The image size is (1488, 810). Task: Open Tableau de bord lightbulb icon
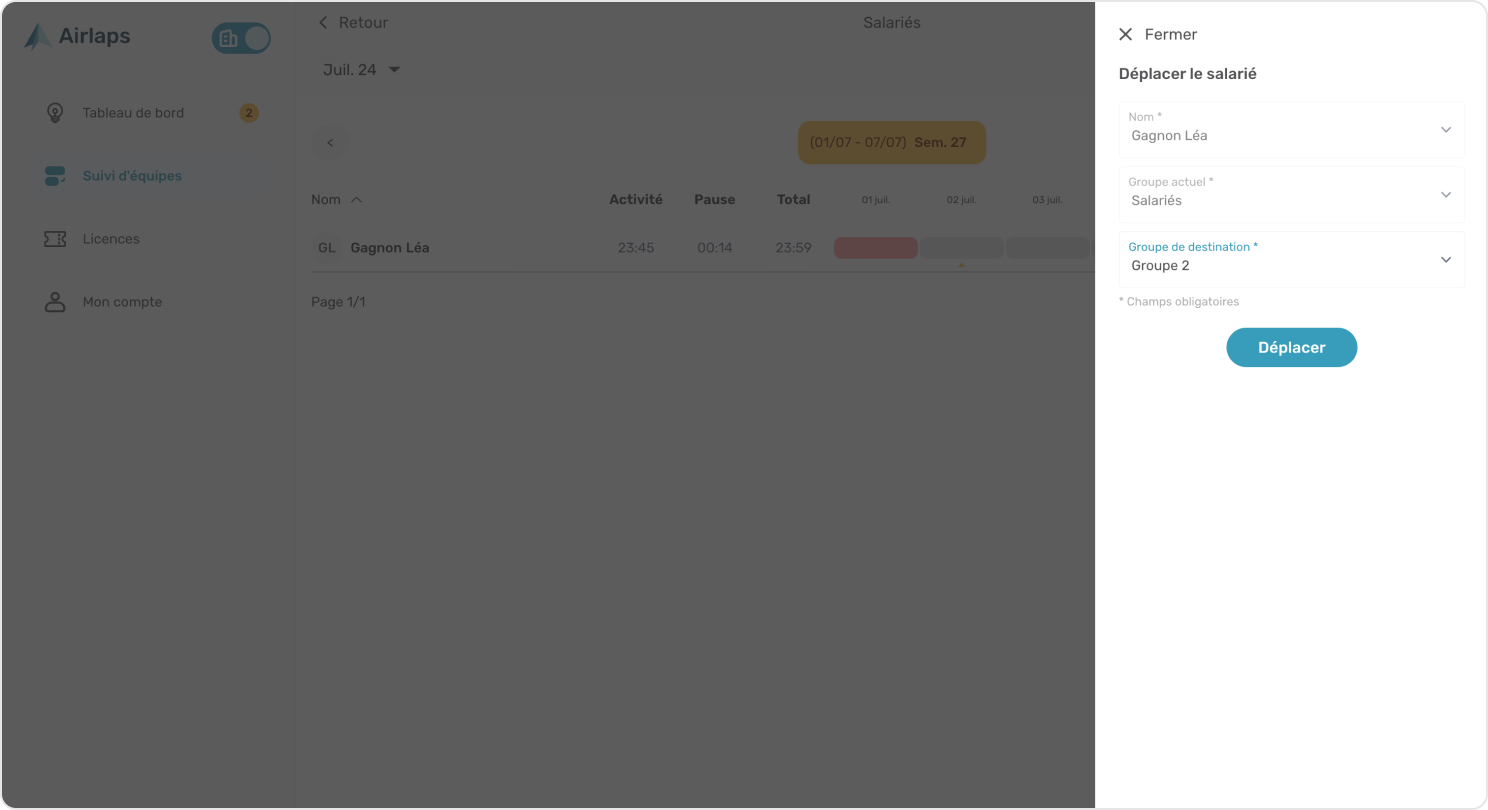coord(55,113)
